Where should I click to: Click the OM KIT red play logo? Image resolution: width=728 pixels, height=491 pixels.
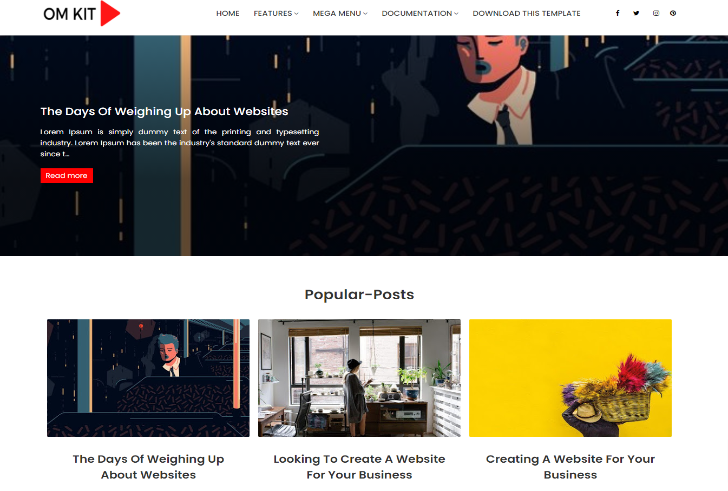pos(110,13)
